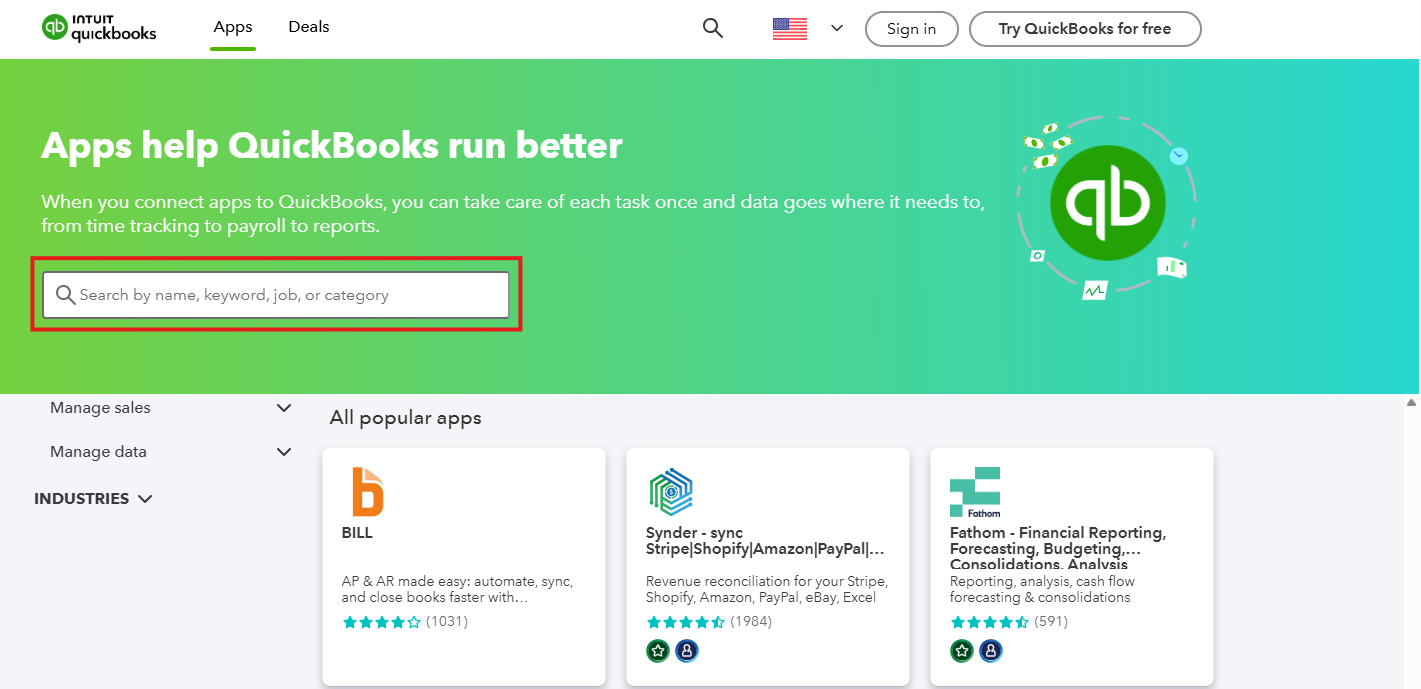Open the Synder sync app title

(765, 541)
